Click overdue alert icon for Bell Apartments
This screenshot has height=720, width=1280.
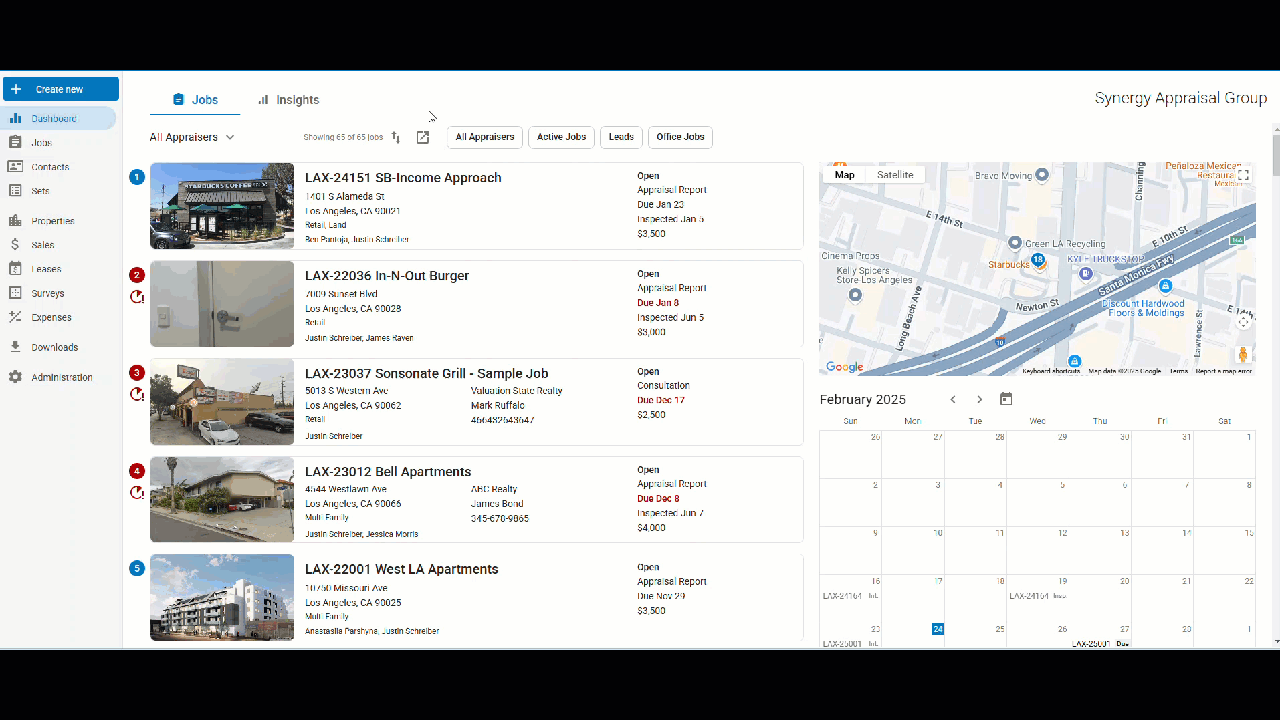point(137,493)
